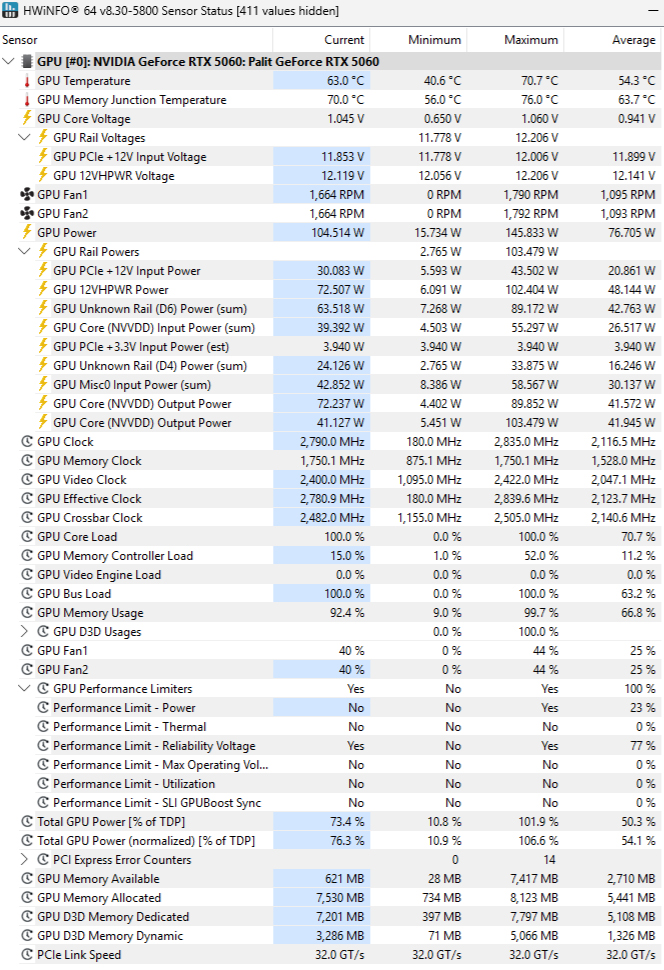664x970 pixels.
Task: Click the Maximum column header
Action: point(515,40)
